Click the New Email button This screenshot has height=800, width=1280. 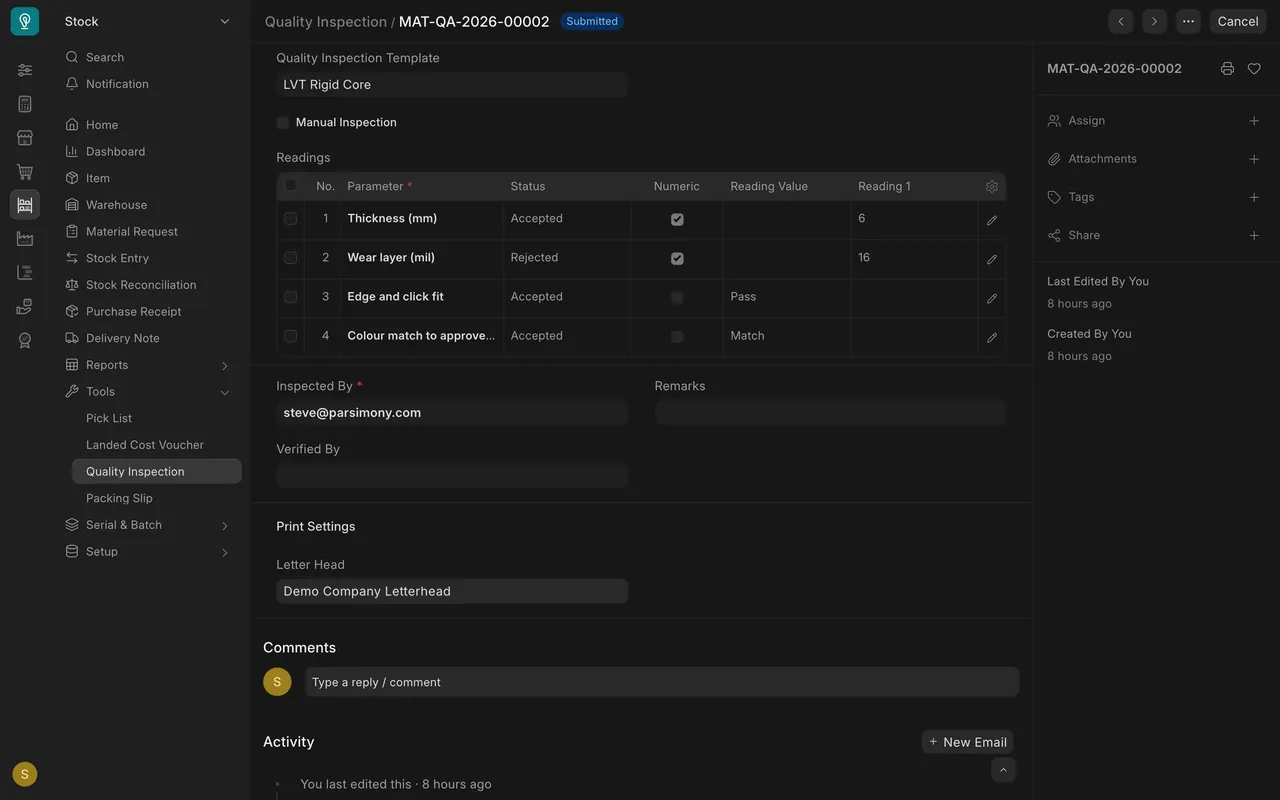pos(967,742)
